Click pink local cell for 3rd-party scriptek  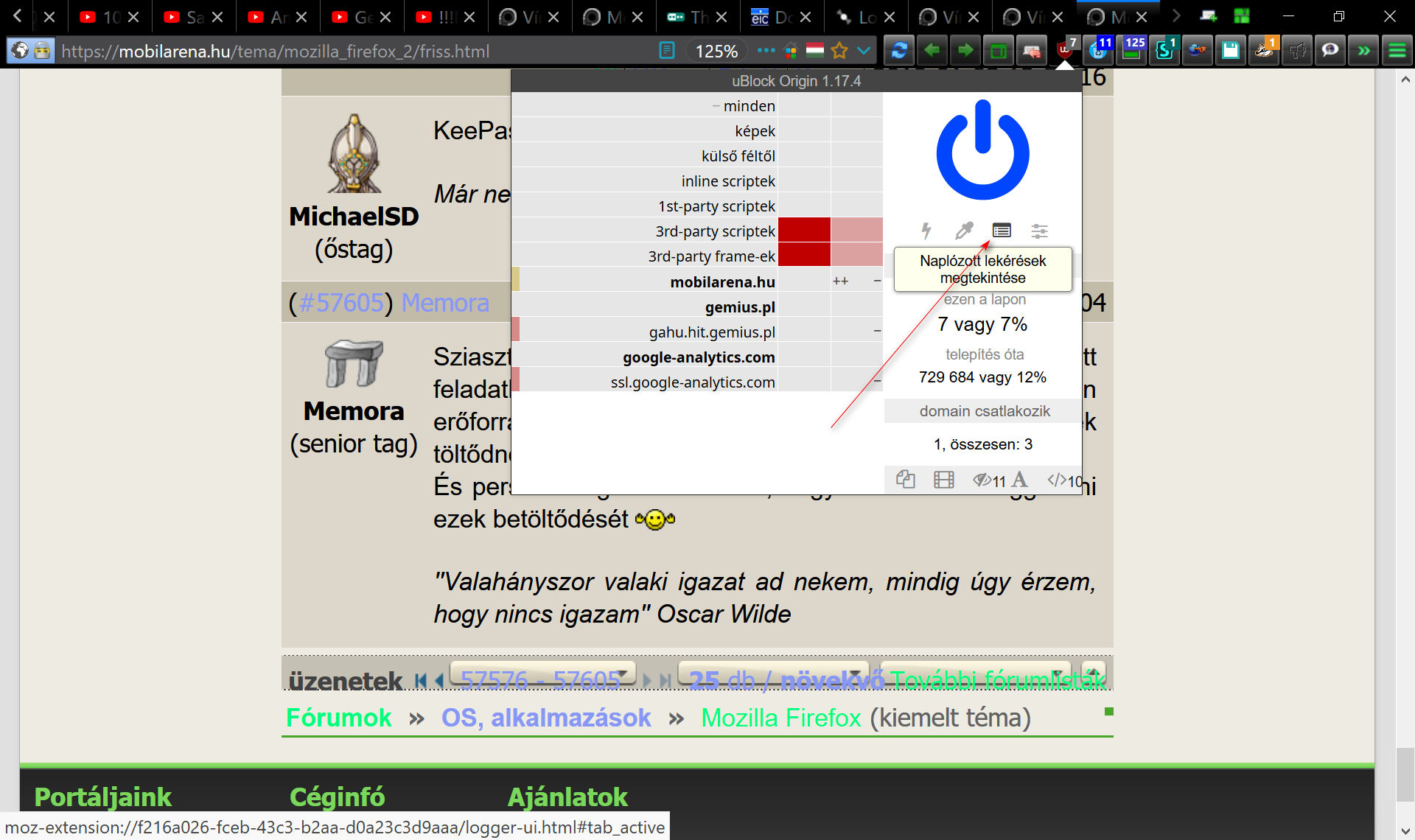pyautogui.click(x=856, y=231)
